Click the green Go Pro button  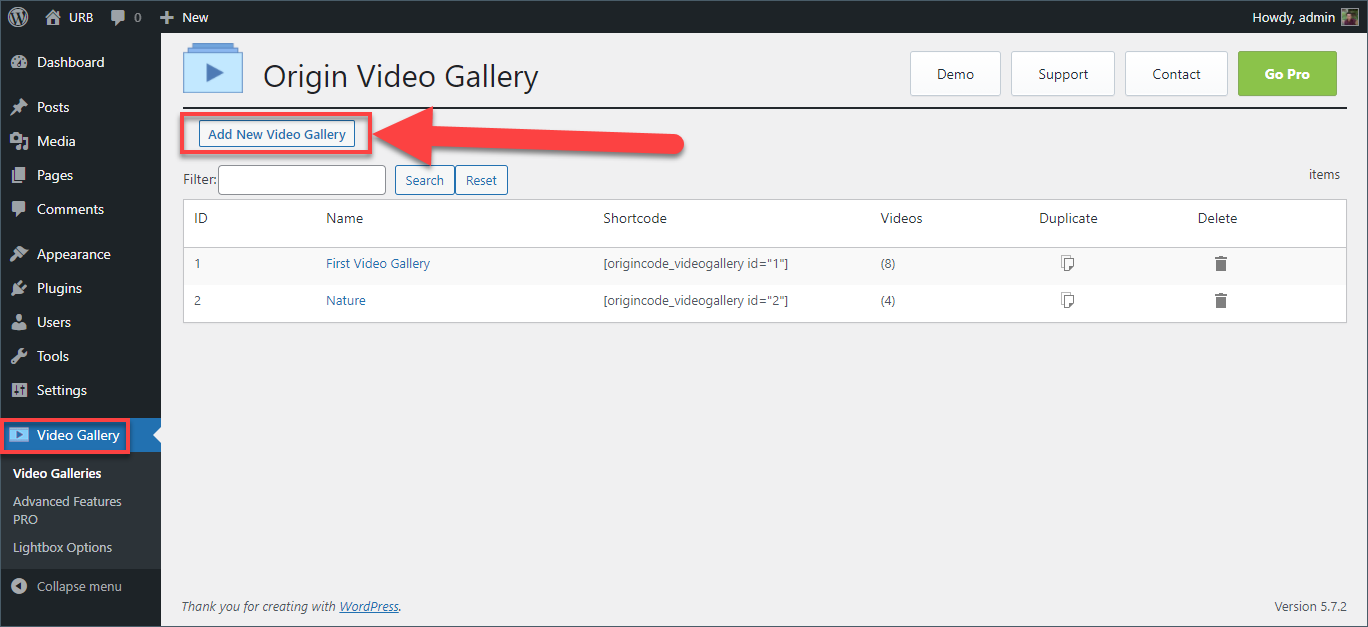[1287, 74]
